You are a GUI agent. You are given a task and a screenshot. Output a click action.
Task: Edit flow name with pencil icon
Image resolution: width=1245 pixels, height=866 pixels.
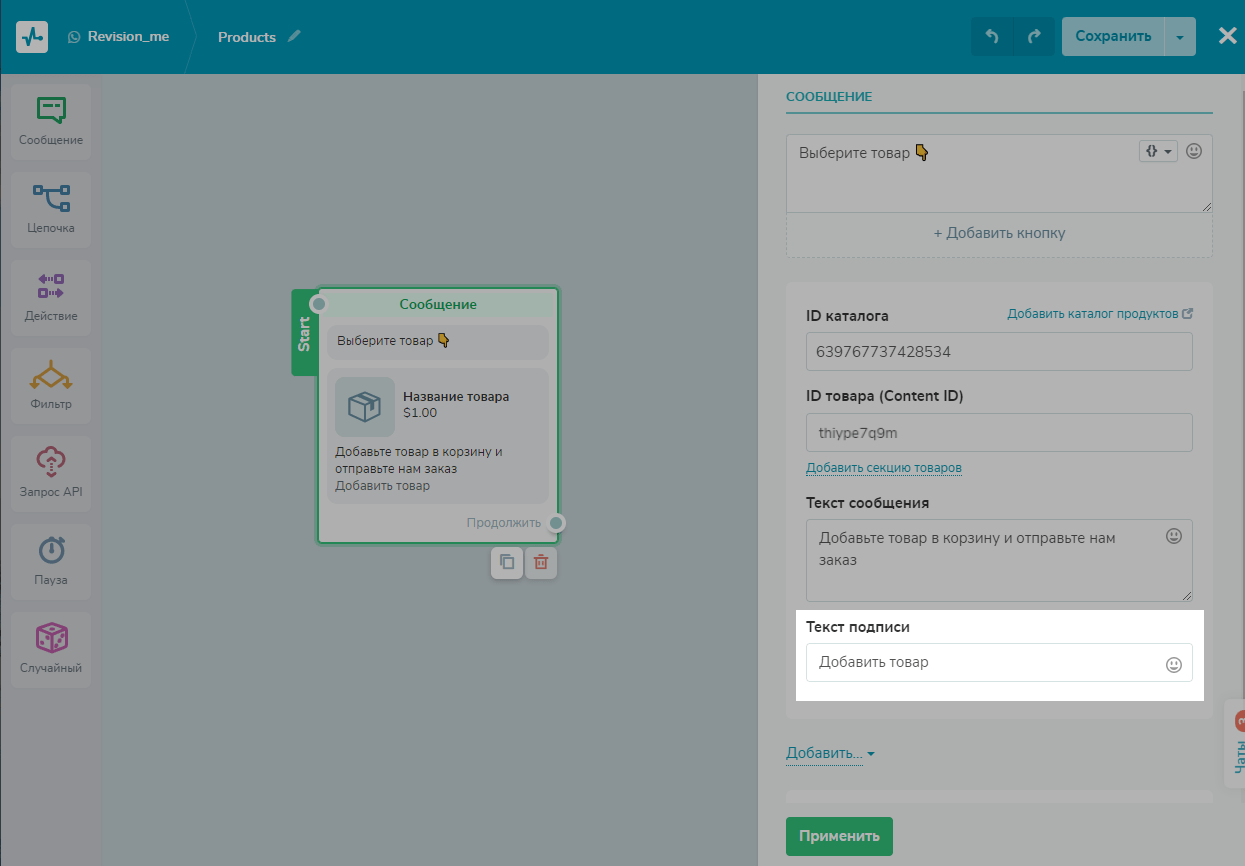point(294,36)
